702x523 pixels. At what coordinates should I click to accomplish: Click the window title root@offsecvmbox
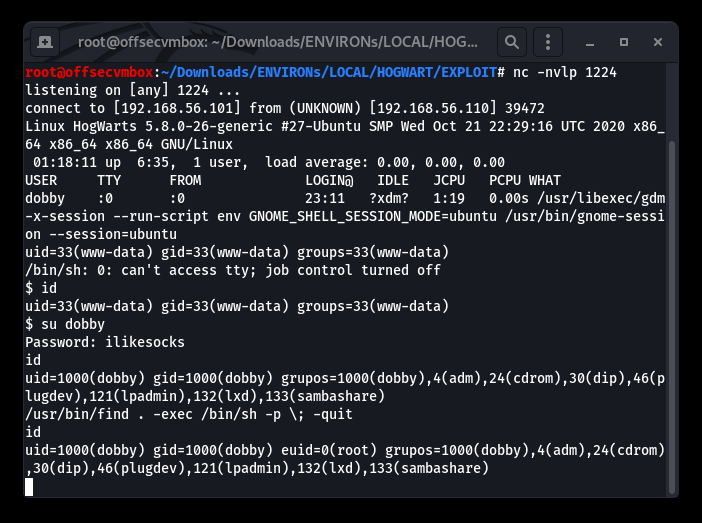[278, 42]
